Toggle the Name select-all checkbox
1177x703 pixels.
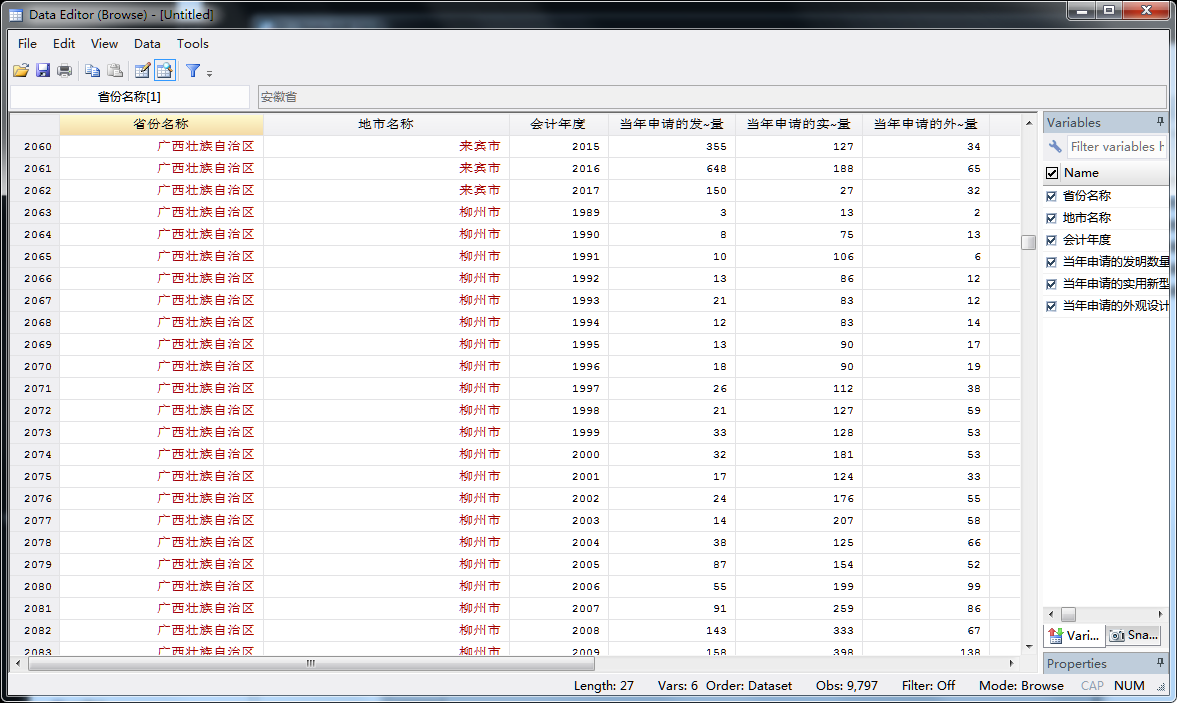tap(1052, 173)
